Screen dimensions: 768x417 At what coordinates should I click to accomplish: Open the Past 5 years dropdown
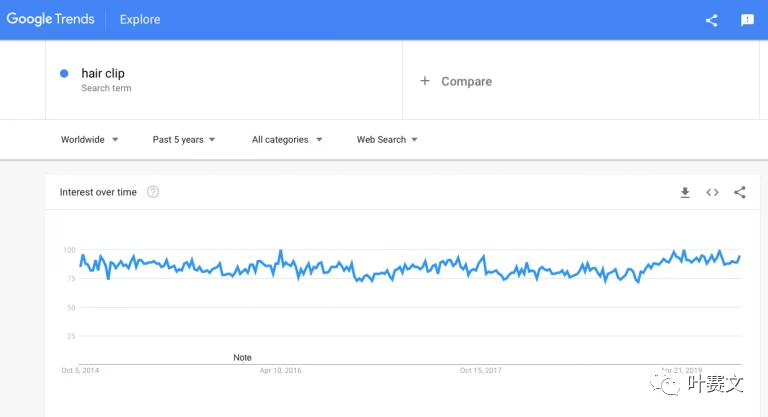tap(184, 140)
